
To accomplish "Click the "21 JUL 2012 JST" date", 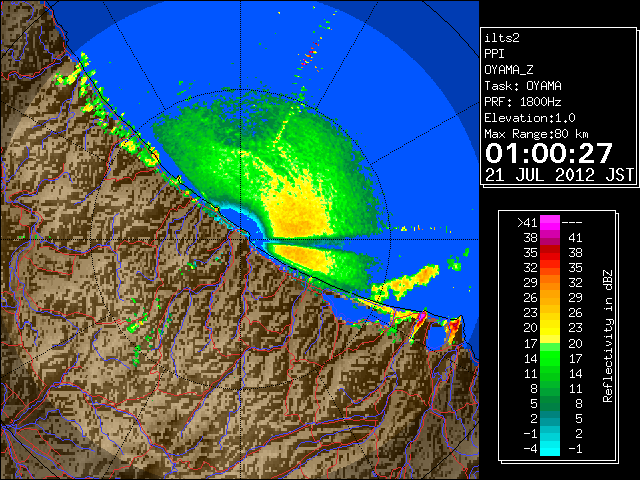I will 560,175.
